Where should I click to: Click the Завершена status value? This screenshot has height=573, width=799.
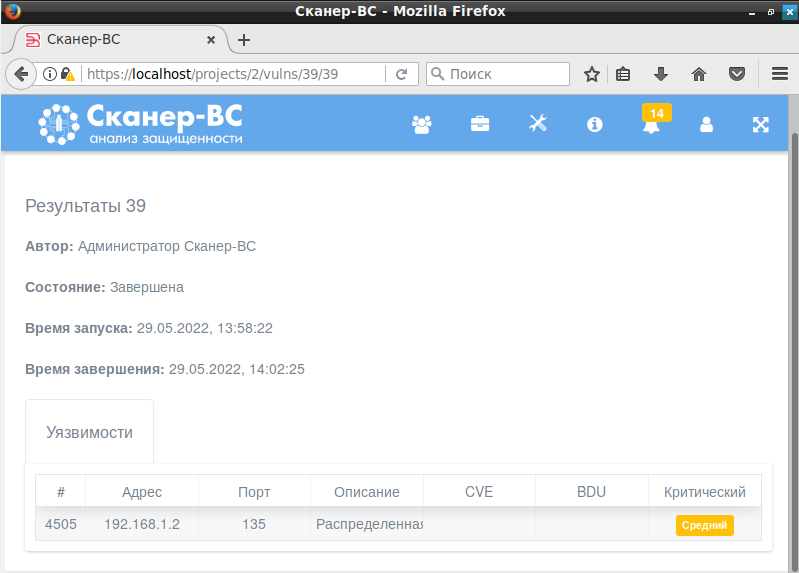(x=147, y=287)
